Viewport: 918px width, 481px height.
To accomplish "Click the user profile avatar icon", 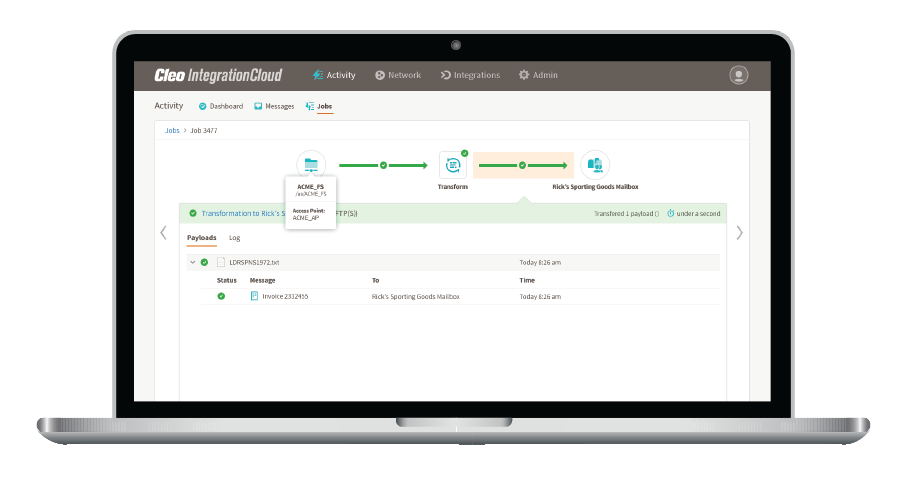I will point(739,75).
